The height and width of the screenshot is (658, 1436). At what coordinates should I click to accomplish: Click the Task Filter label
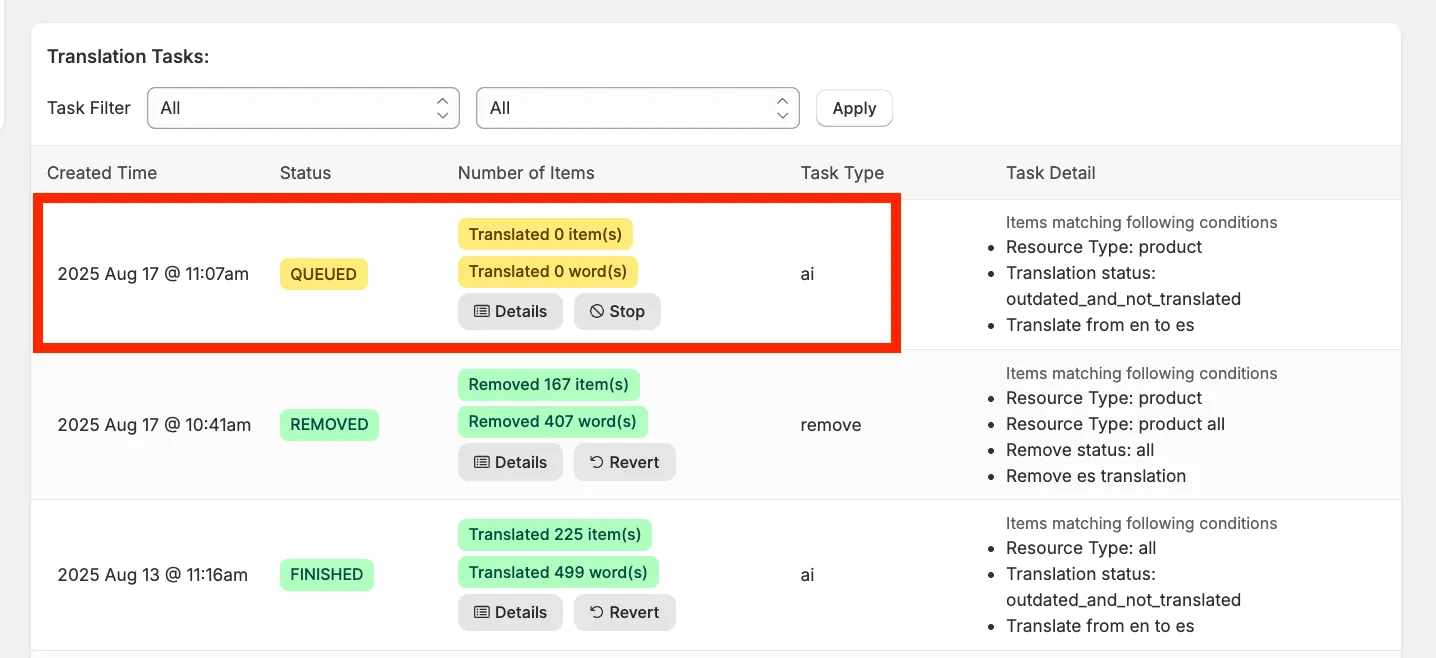click(x=89, y=108)
